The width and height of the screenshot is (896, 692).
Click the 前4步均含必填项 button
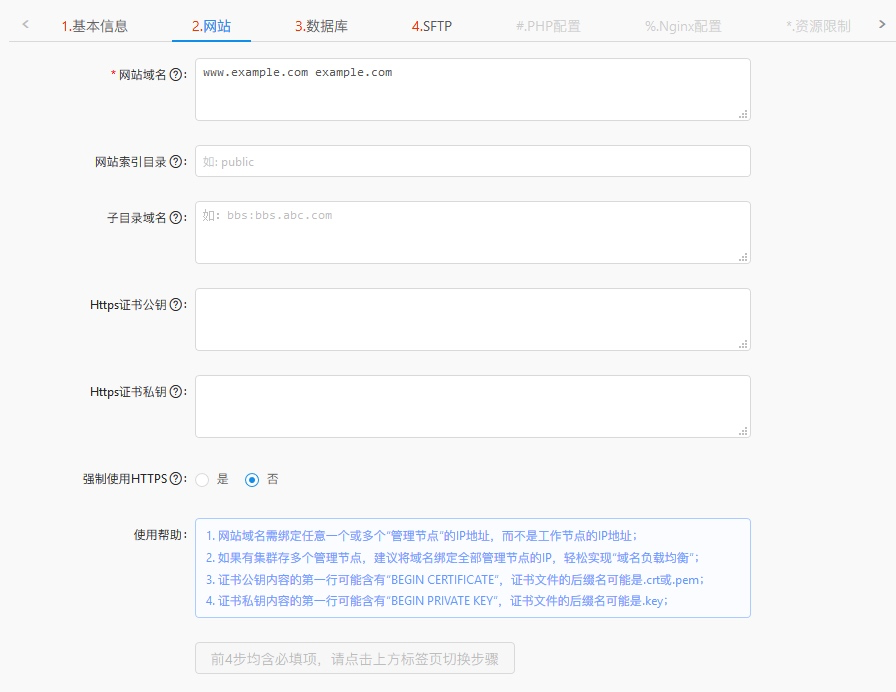pos(355,659)
